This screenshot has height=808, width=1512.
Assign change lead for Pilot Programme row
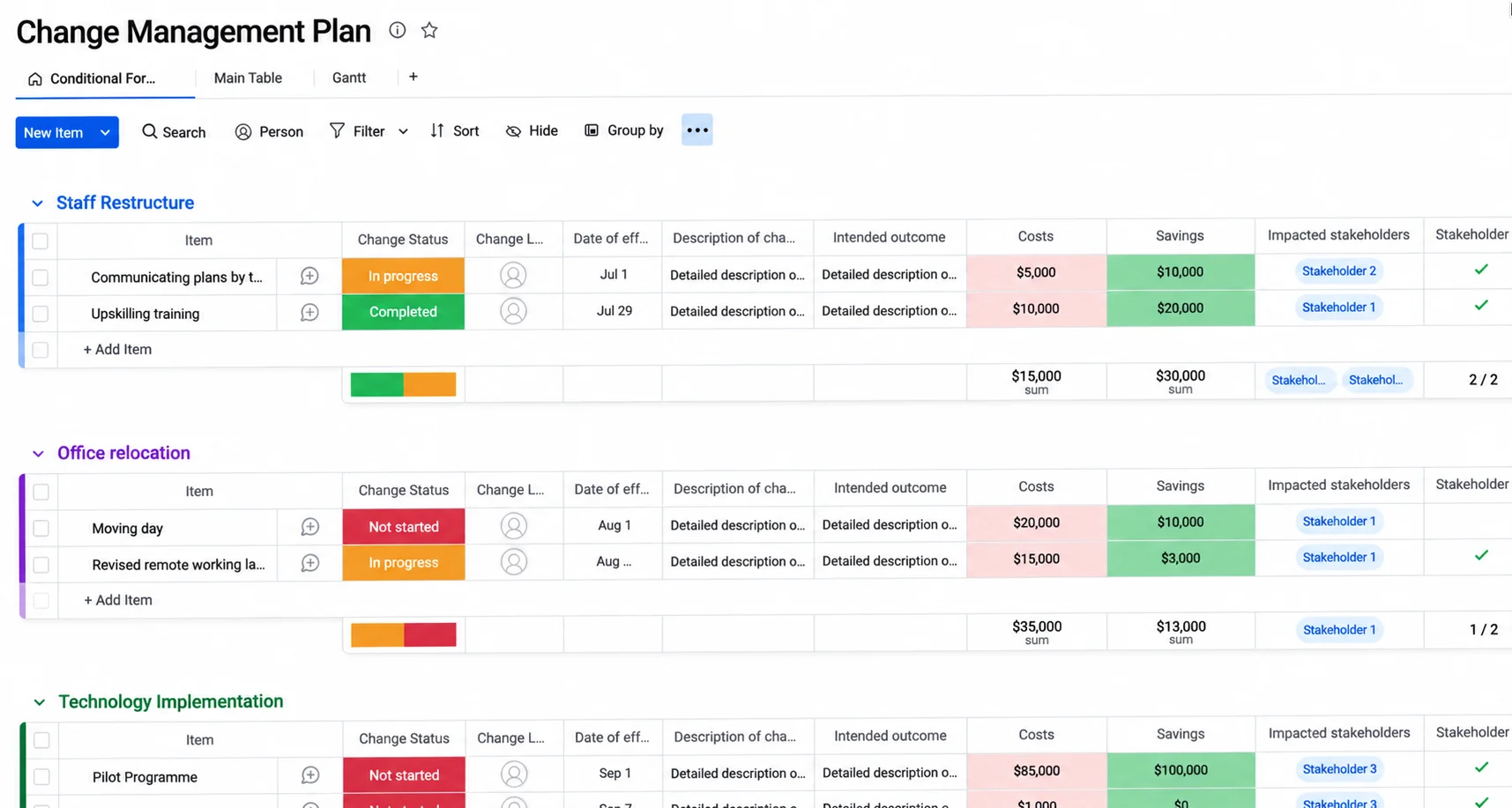tap(514, 775)
